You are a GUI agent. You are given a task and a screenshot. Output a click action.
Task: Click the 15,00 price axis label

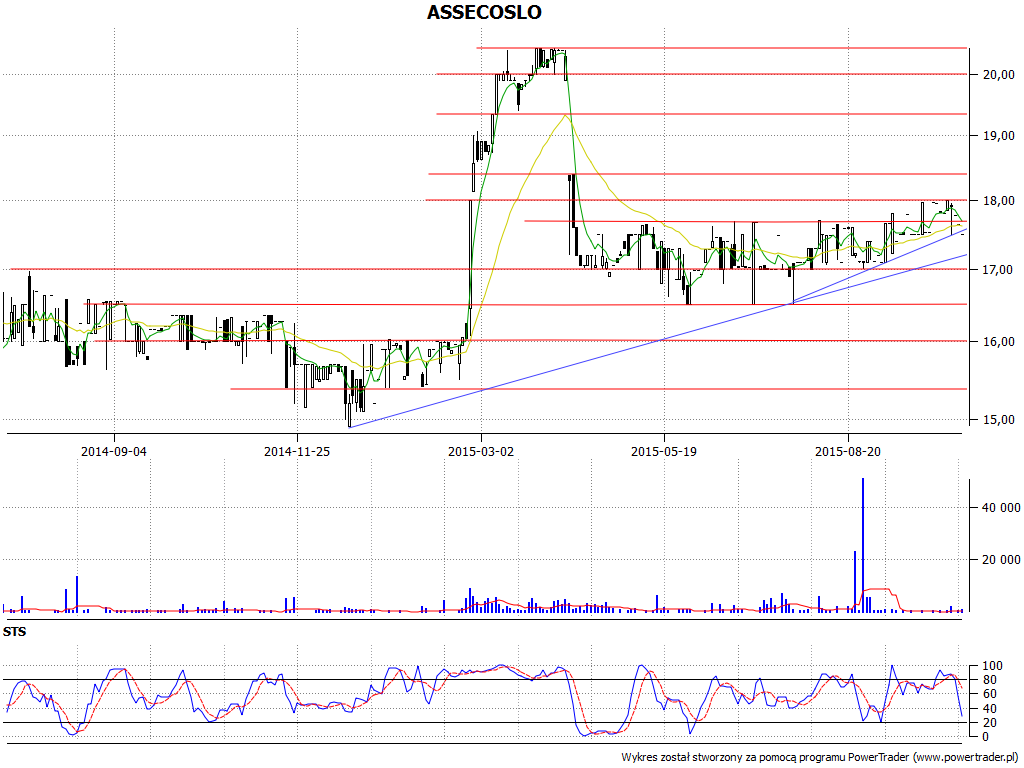(x=999, y=420)
